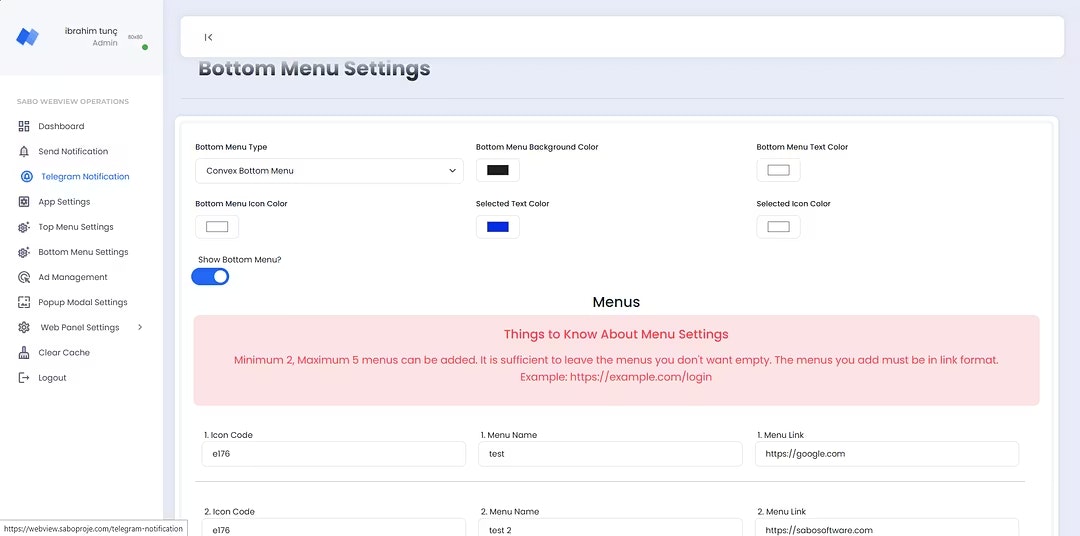
Task: Collapse sidebar with the arrow icon
Action: [208, 37]
